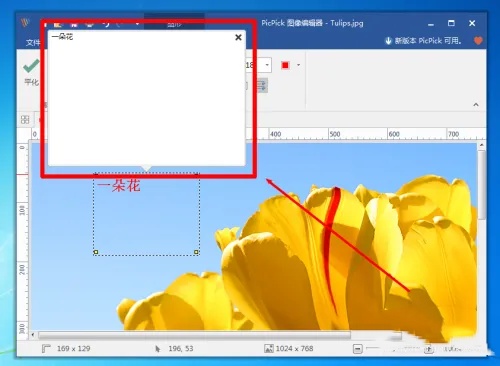This screenshot has width=500, height=366.
Task: Close the text input popup
Action: tap(238, 37)
